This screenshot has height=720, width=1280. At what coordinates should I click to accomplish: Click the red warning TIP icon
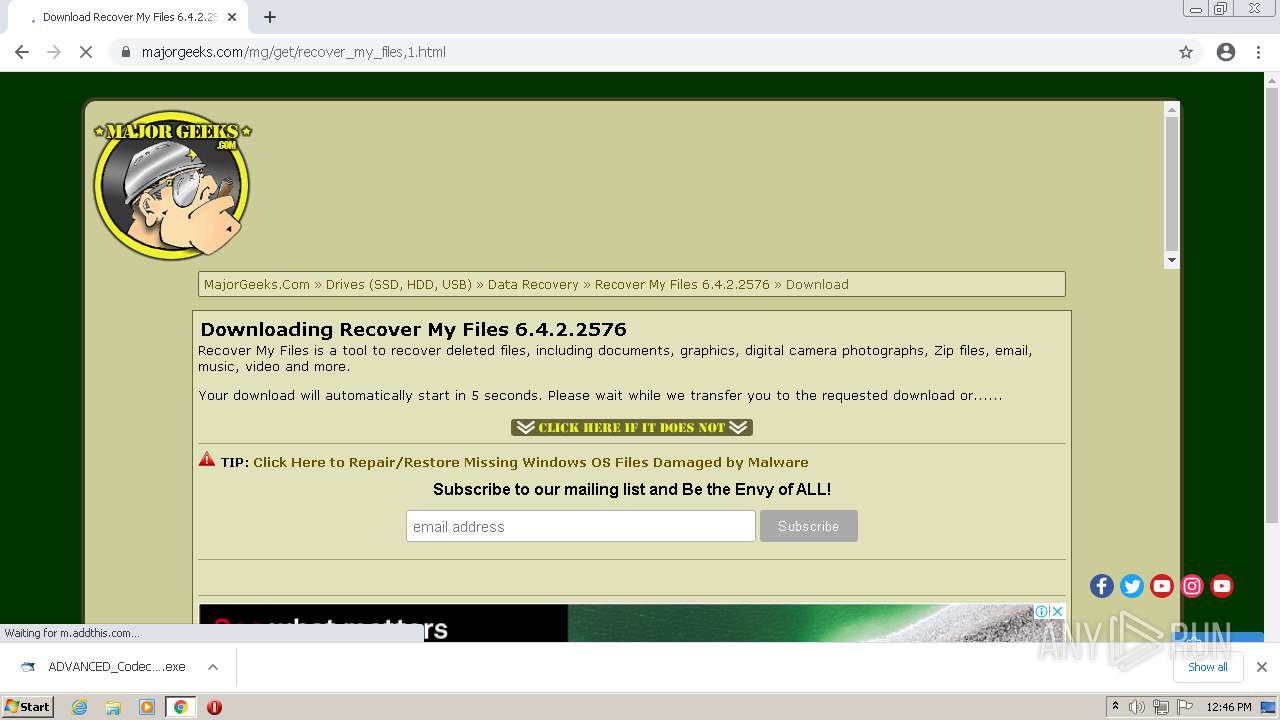(207, 460)
